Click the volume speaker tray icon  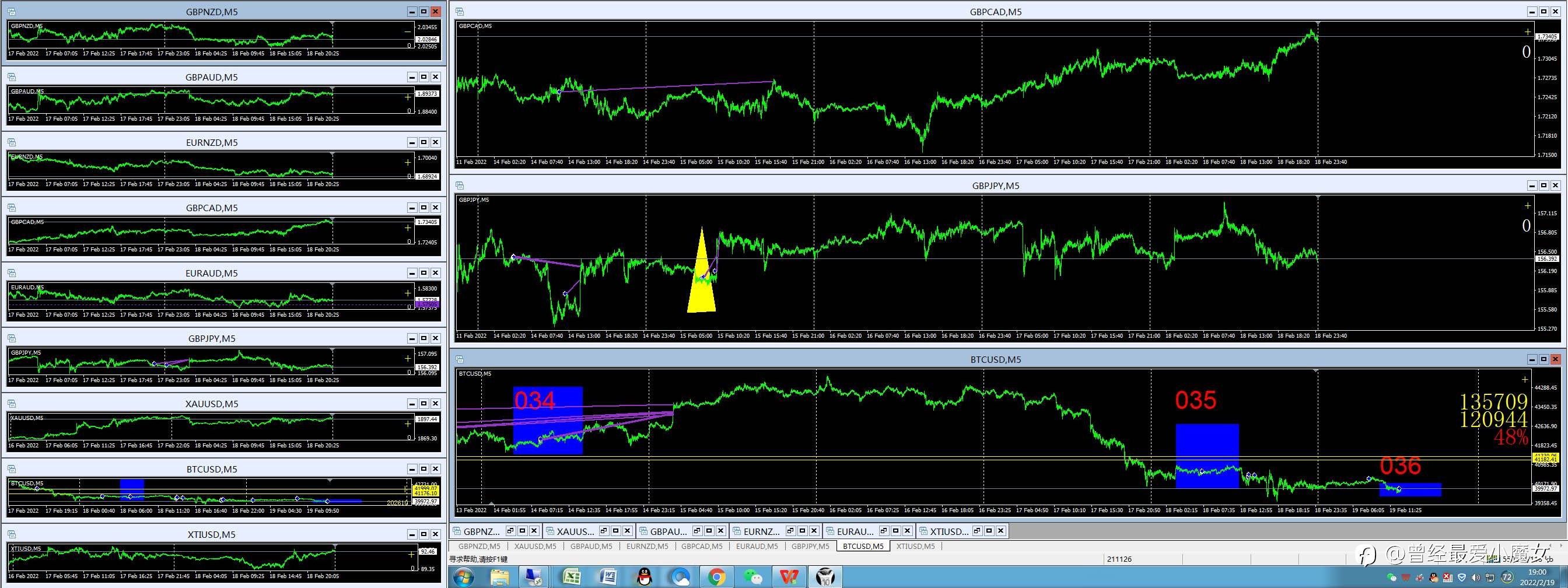point(1475,577)
